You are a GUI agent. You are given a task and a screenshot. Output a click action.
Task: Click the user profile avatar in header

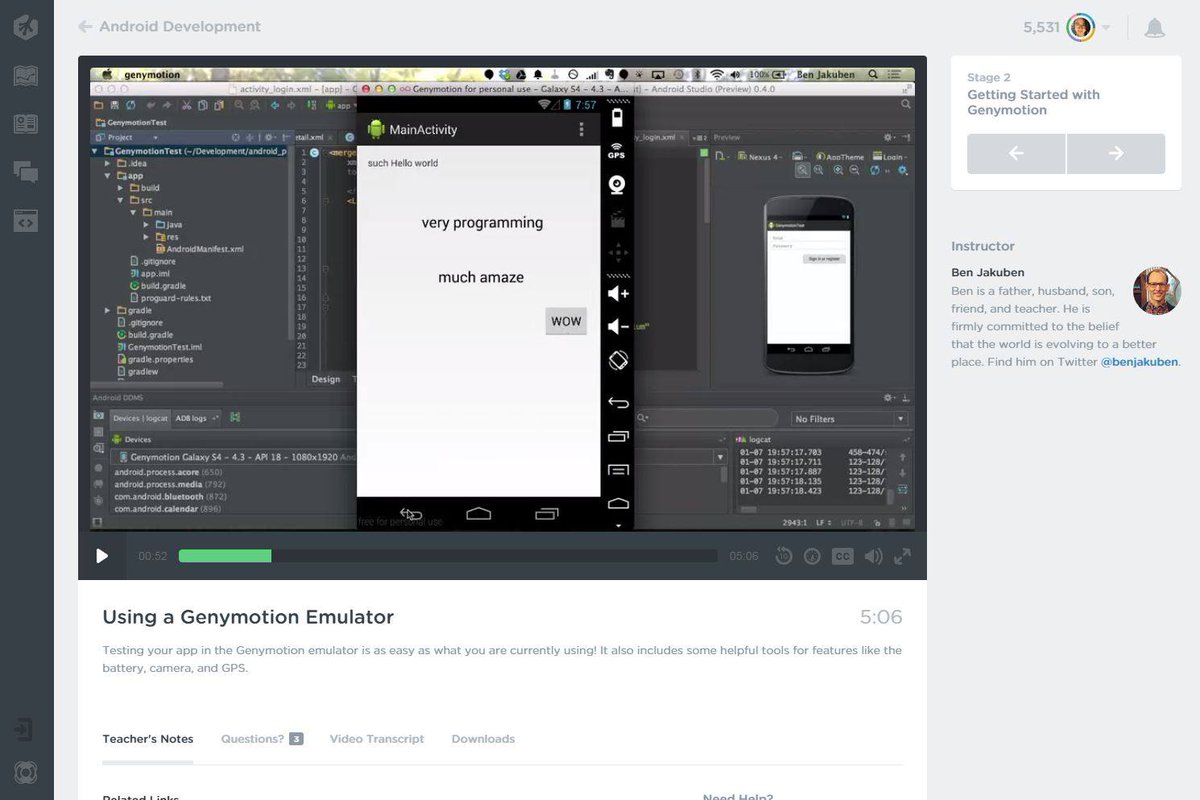(x=1081, y=27)
